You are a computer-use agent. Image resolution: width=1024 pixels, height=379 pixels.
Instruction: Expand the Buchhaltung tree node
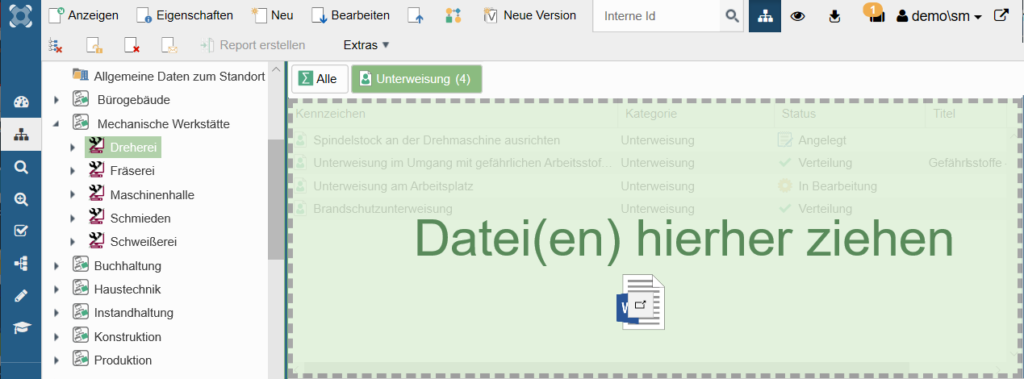tap(56, 266)
